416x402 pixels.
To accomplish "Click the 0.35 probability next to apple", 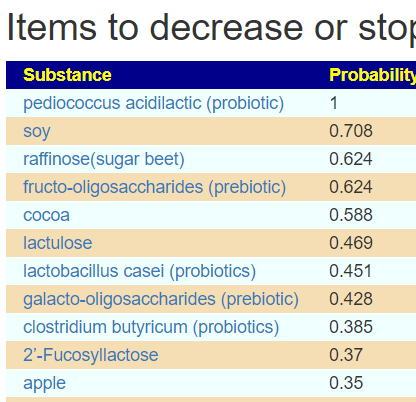I will 346,383.
